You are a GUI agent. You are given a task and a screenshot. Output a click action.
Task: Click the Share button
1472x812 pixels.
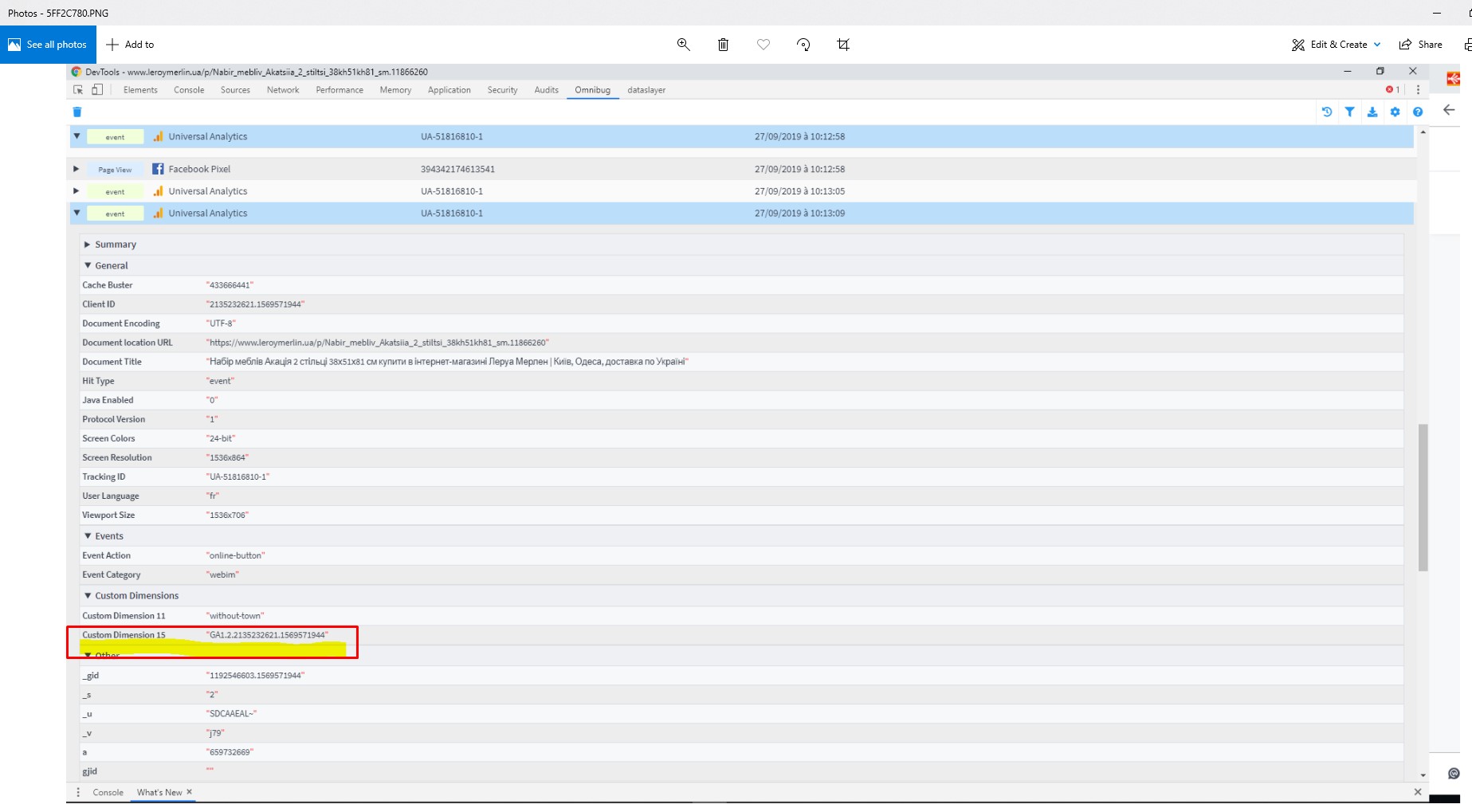tap(1421, 45)
